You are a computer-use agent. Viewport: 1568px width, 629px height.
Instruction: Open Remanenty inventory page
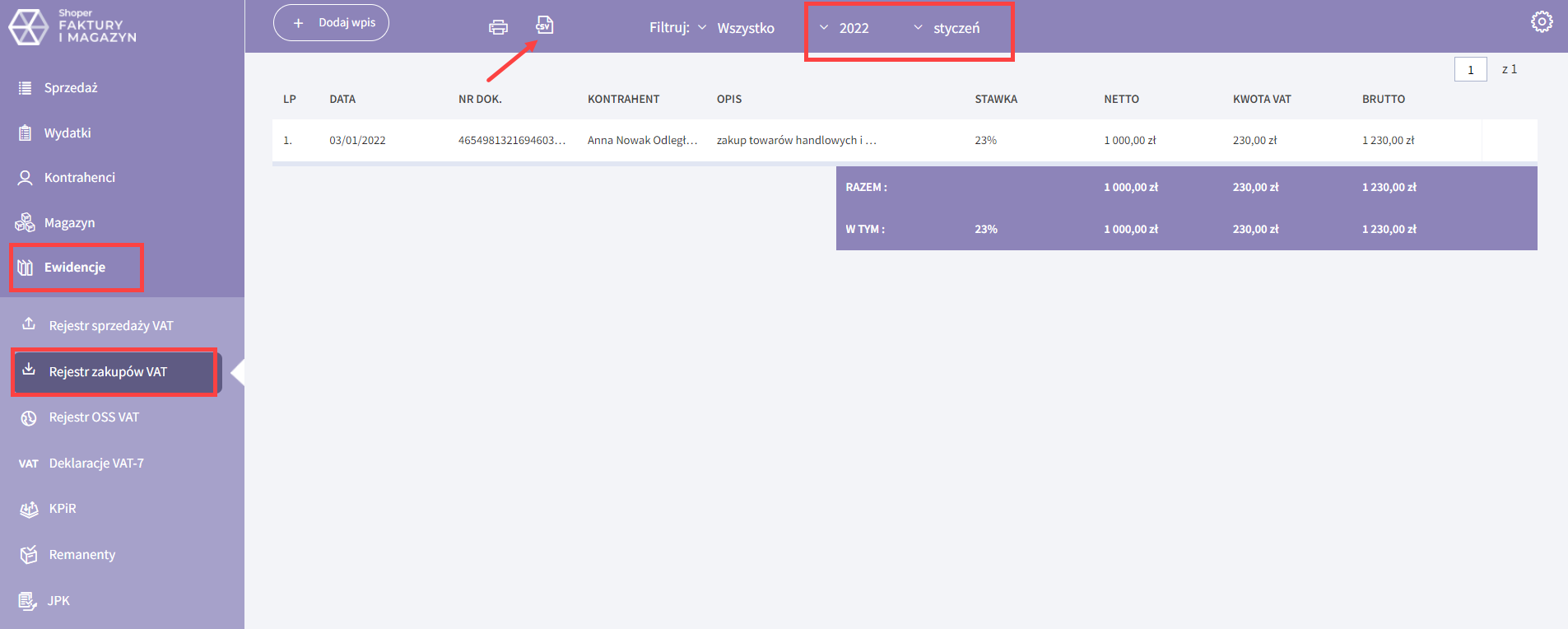click(x=81, y=555)
